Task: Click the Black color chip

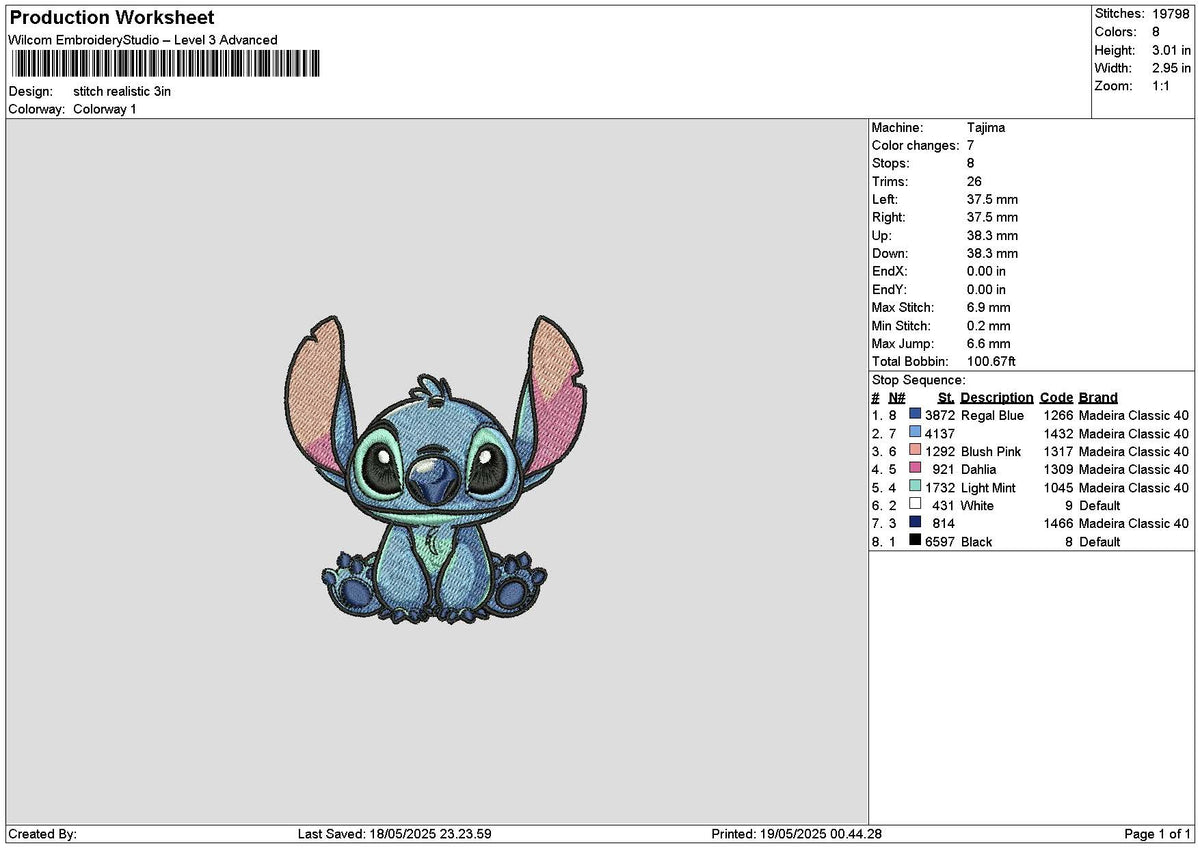Action: point(914,541)
